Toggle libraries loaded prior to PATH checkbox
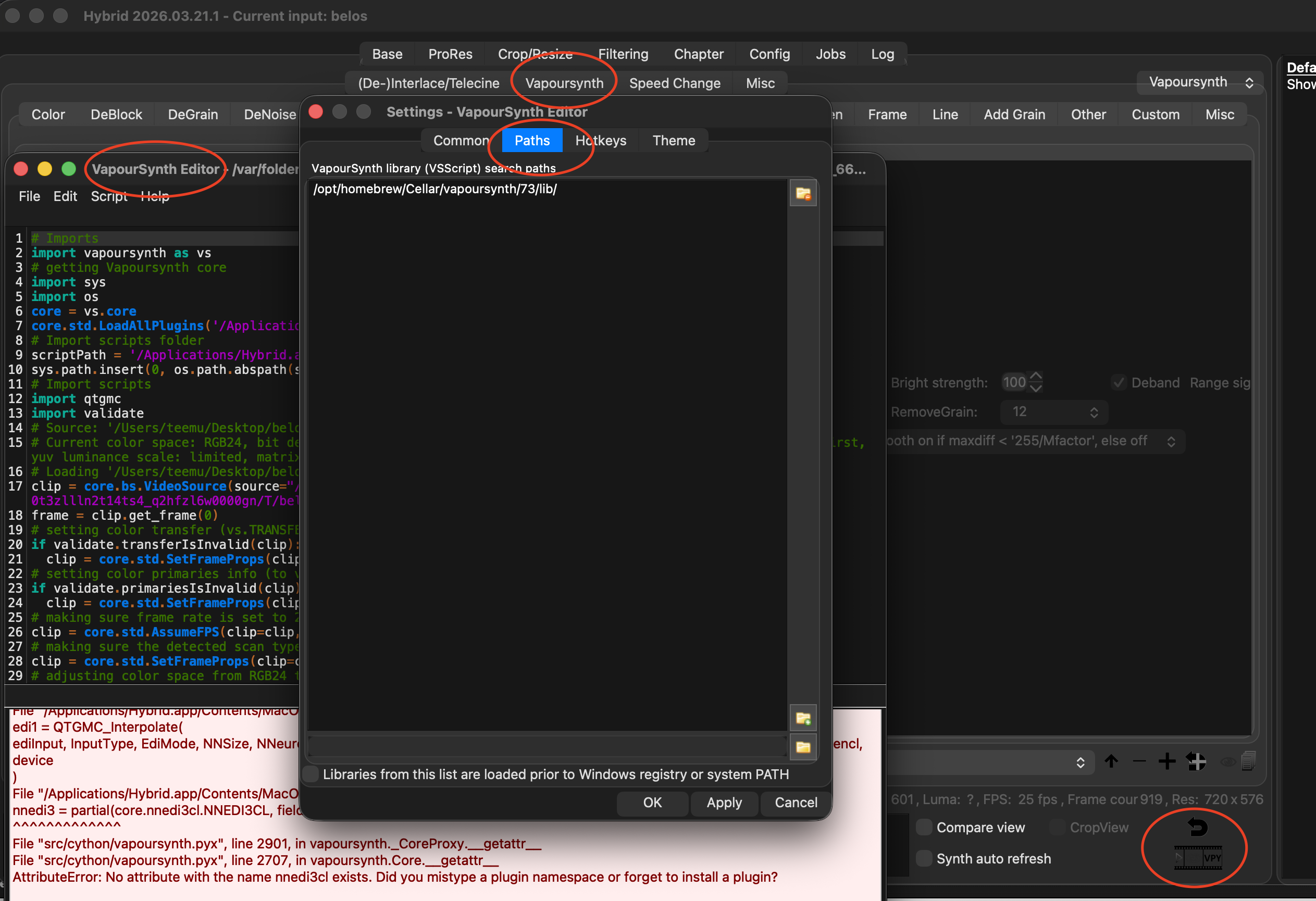The image size is (1316, 901). [311, 774]
